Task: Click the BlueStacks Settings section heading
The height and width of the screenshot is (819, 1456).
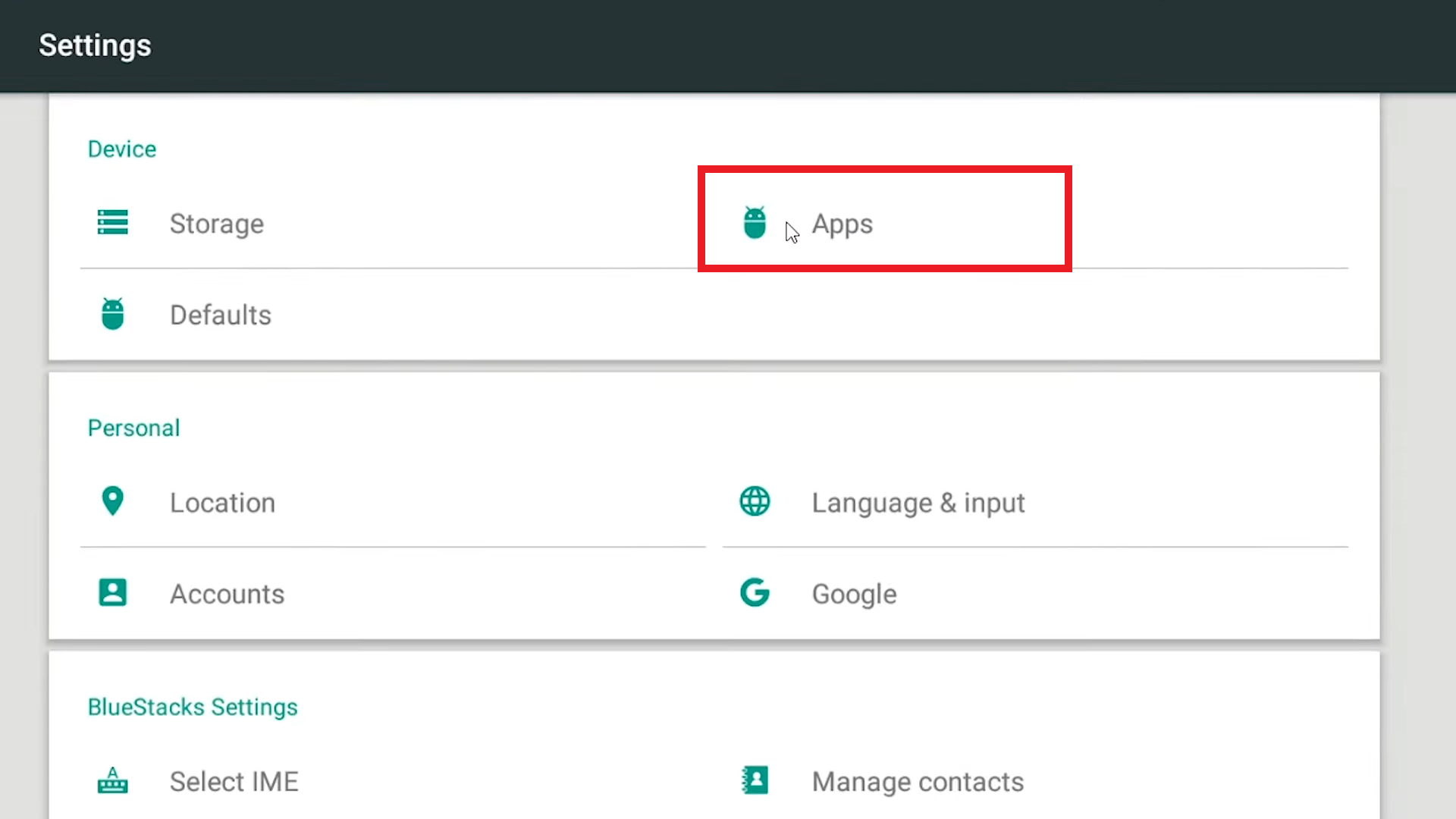Action: (193, 707)
